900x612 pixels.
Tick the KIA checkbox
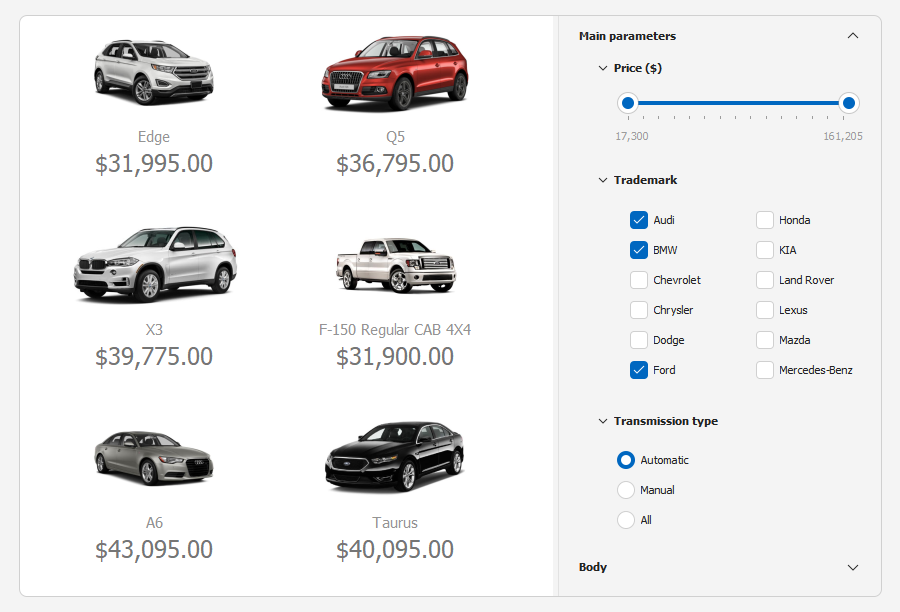[765, 250]
